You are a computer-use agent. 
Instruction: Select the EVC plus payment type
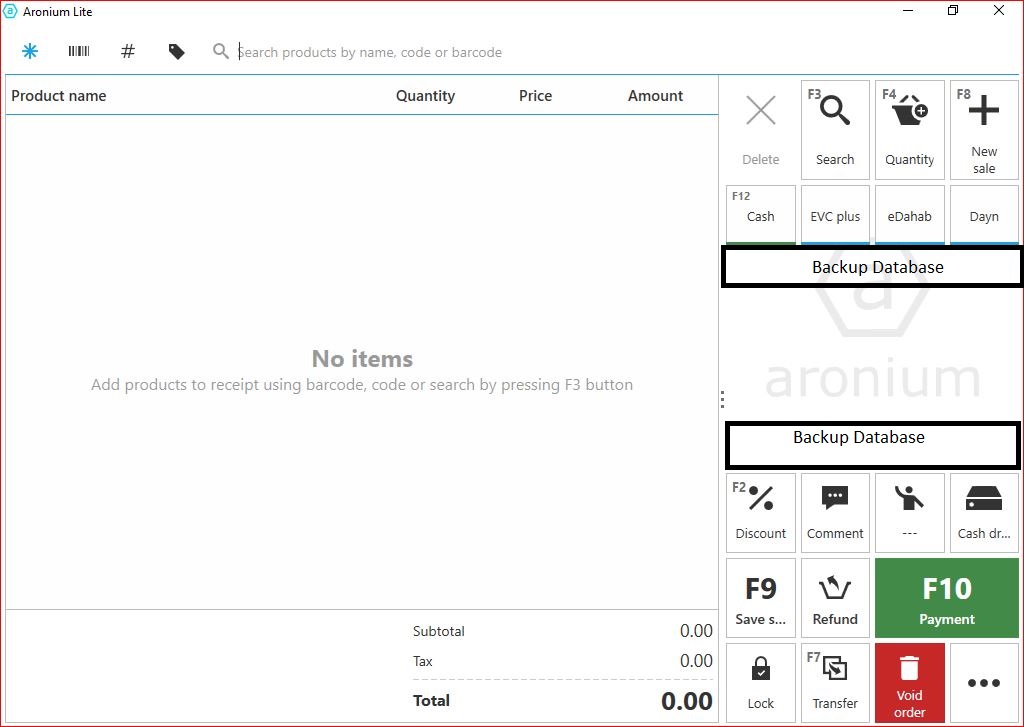point(835,214)
